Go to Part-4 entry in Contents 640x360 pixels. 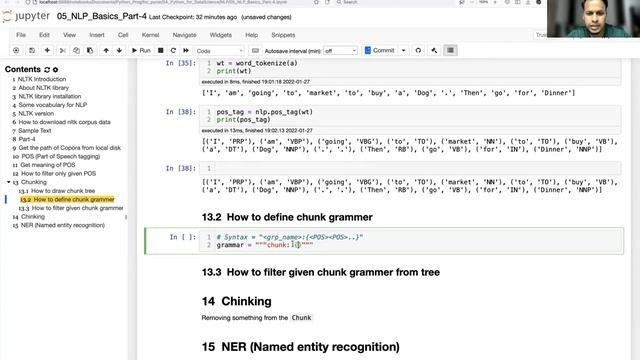coord(27,139)
